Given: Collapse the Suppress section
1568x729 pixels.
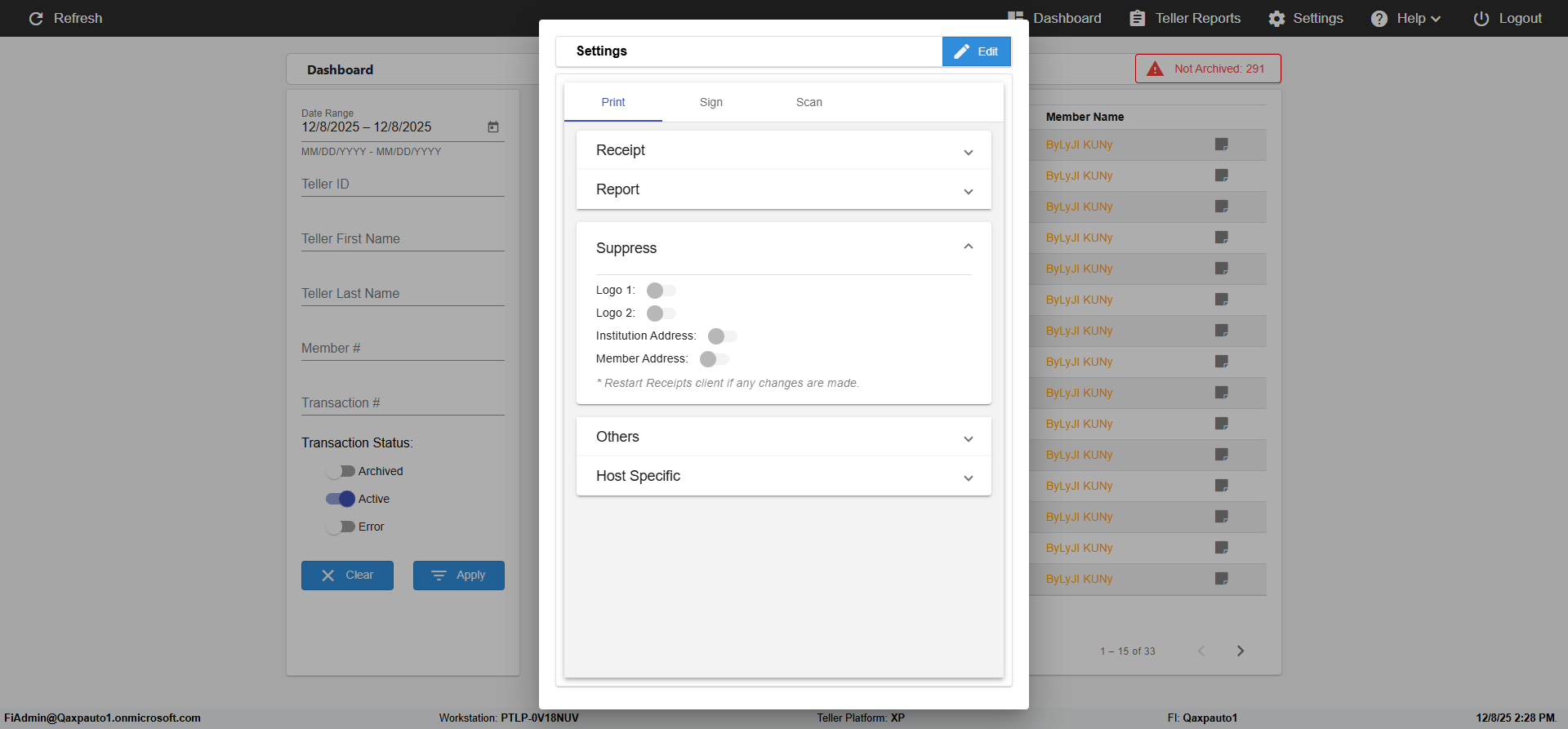Looking at the screenshot, I should pyautogui.click(x=784, y=248).
